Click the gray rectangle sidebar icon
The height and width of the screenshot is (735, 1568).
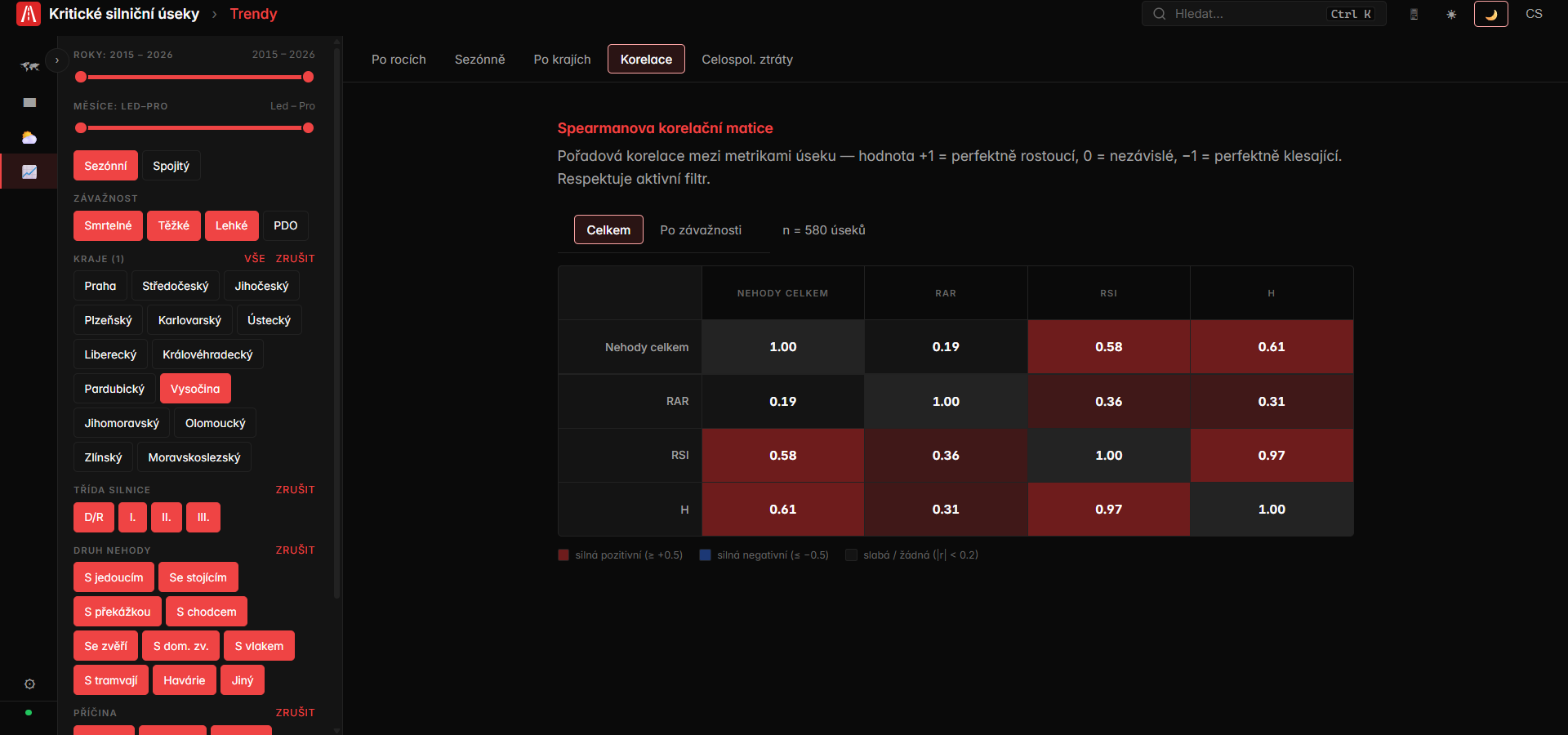pyautogui.click(x=29, y=102)
